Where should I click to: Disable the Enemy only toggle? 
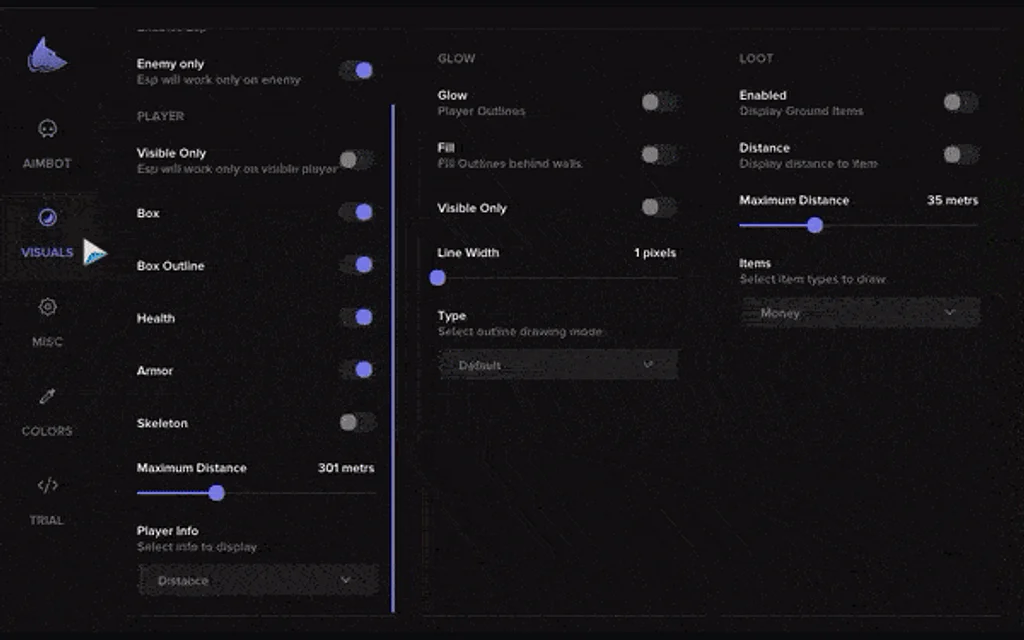click(x=357, y=71)
